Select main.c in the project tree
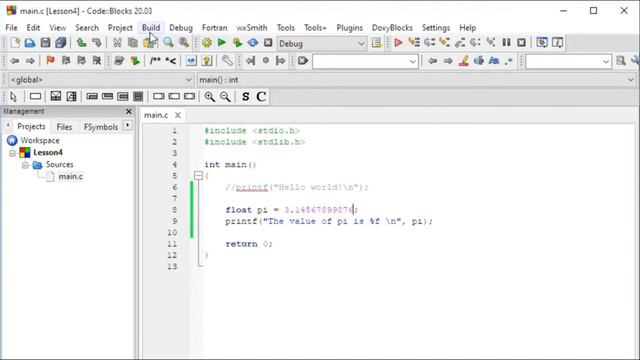 [x=71, y=176]
